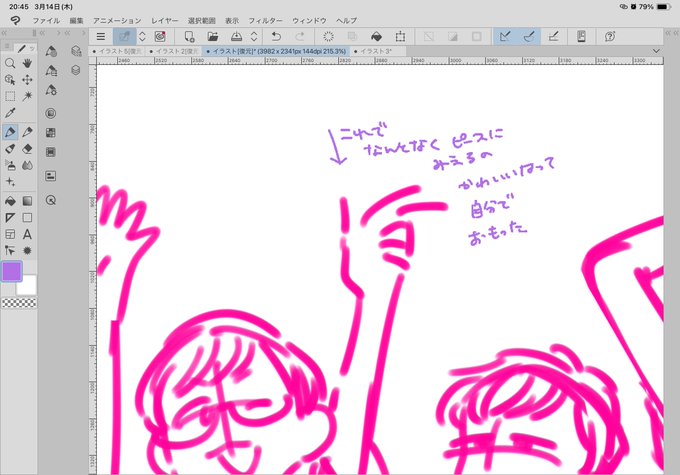Screen dimensions: 680x475
Task: Toggle Snap to Grid
Action: [553, 37]
